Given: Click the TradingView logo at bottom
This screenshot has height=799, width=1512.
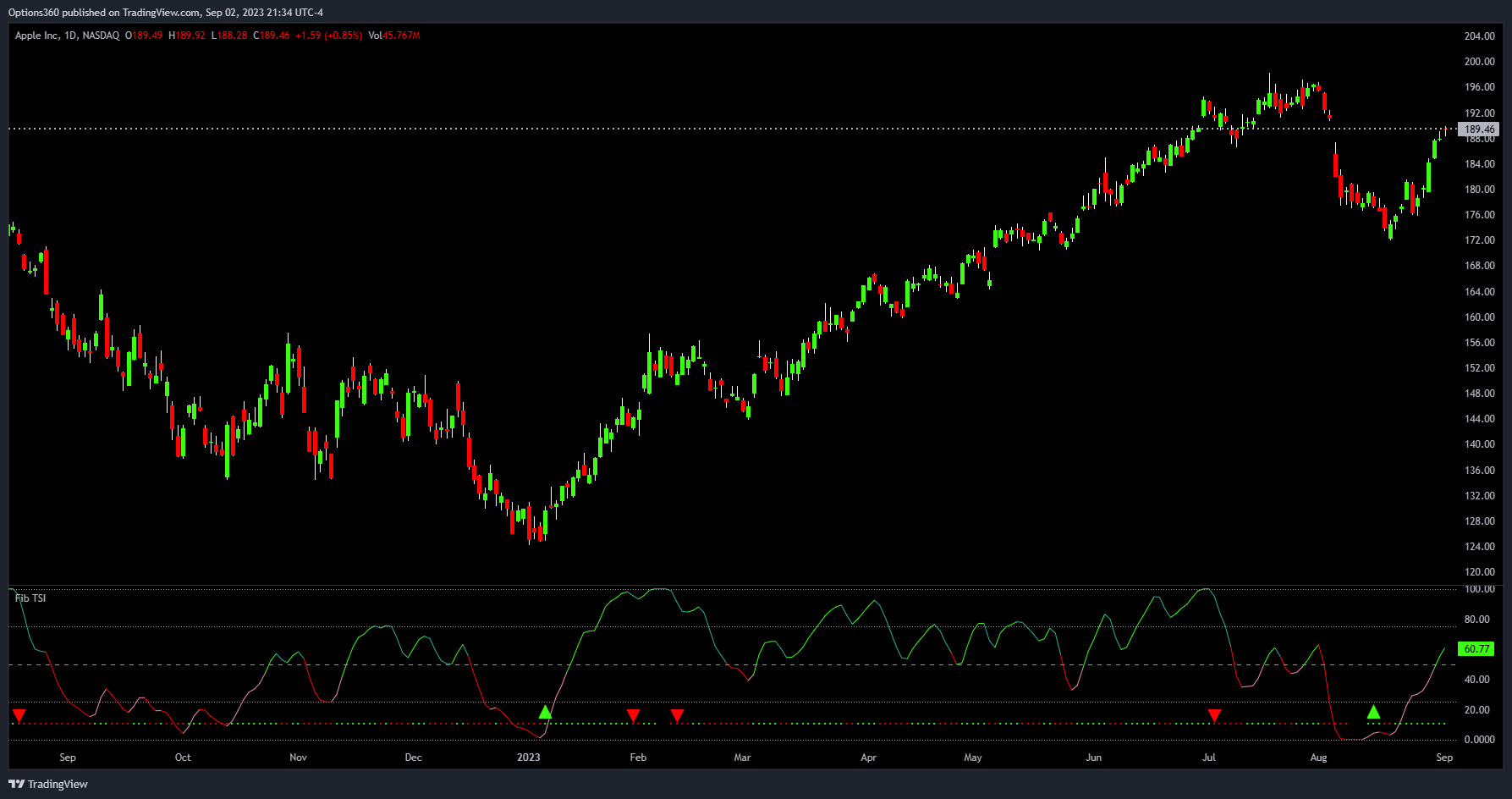Looking at the screenshot, I should coord(48,784).
